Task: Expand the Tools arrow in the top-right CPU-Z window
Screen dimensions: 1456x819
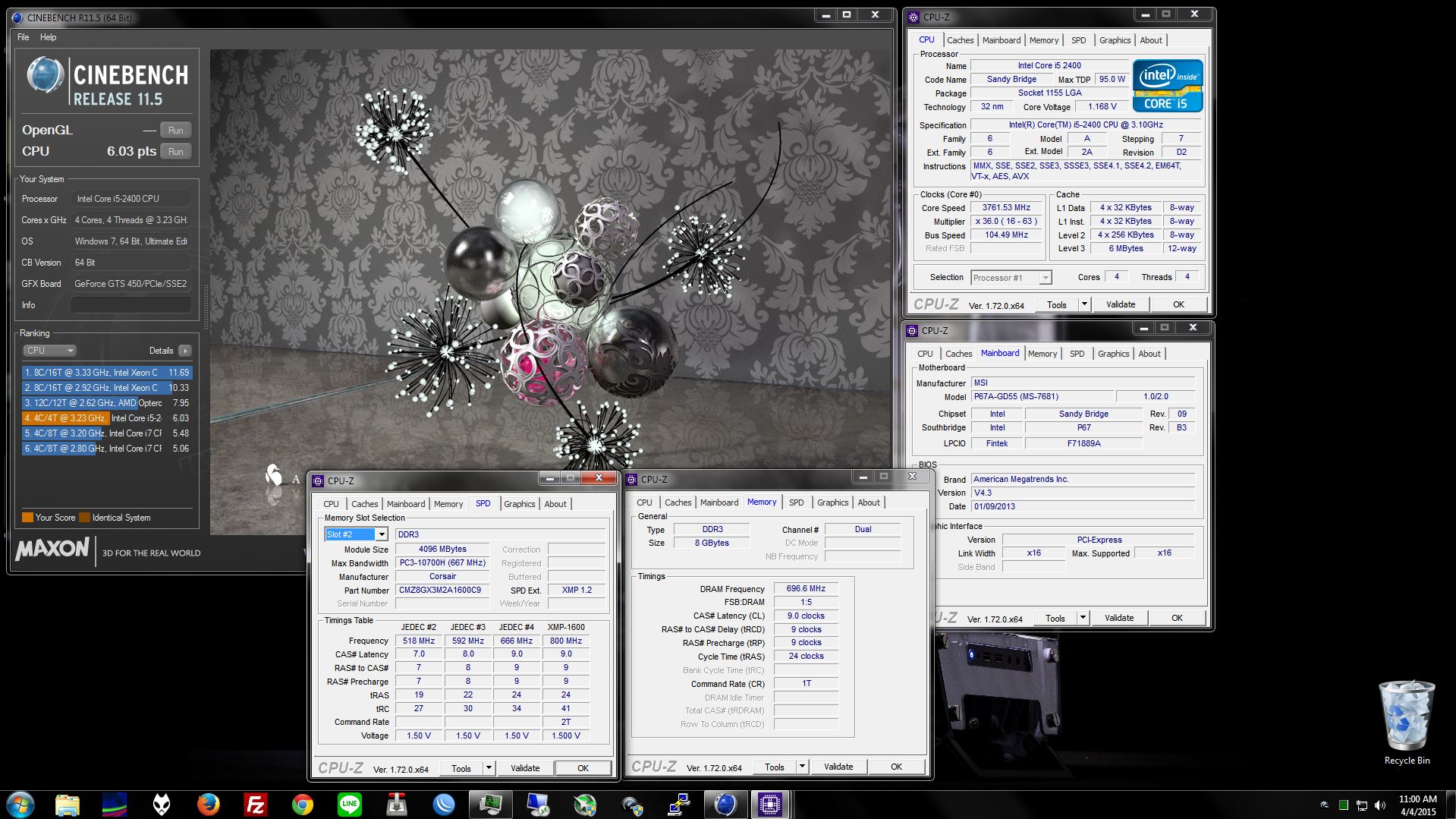Action: pyautogui.click(x=1084, y=304)
